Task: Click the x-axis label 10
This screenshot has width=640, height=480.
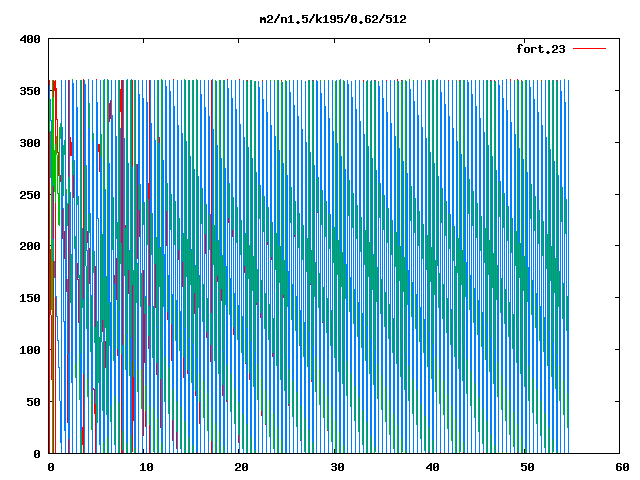Action: (x=146, y=467)
